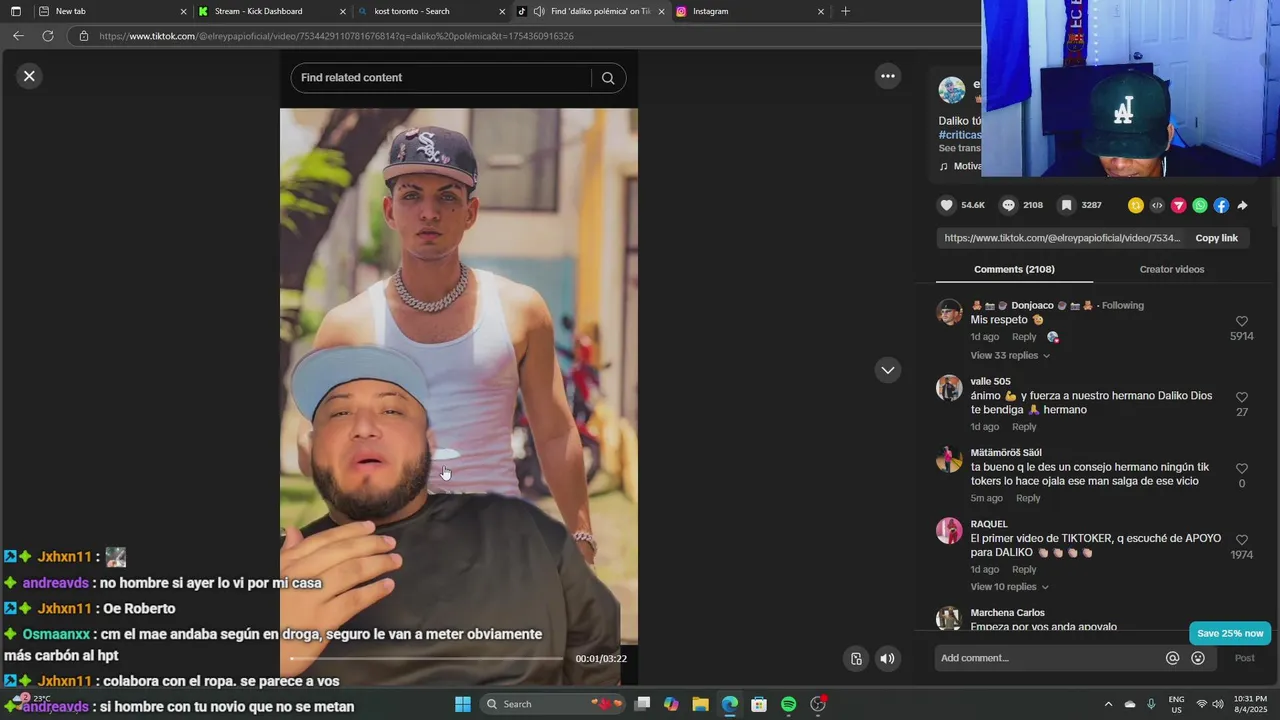Click the Save 25% now banner
This screenshot has width=1280, height=720.
pyautogui.click(x=1230, y=633)
